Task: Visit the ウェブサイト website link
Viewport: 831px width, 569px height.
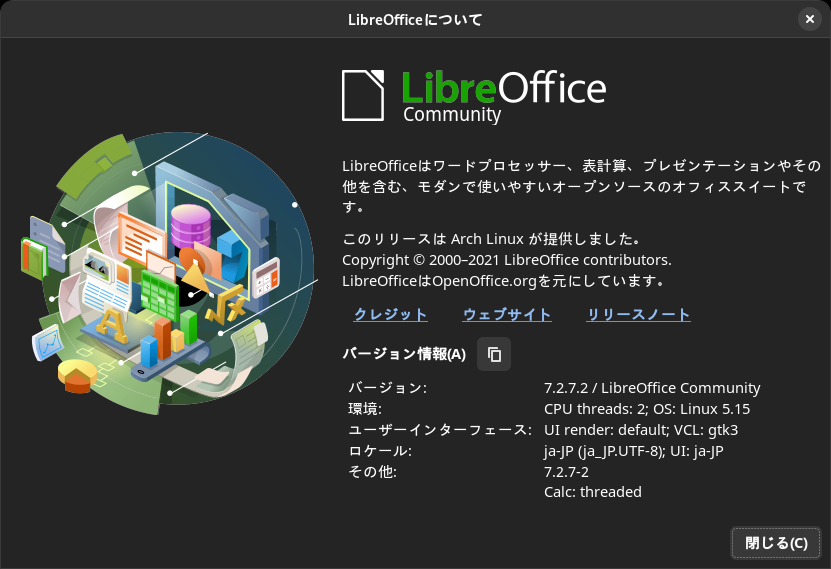Action: 507,314
